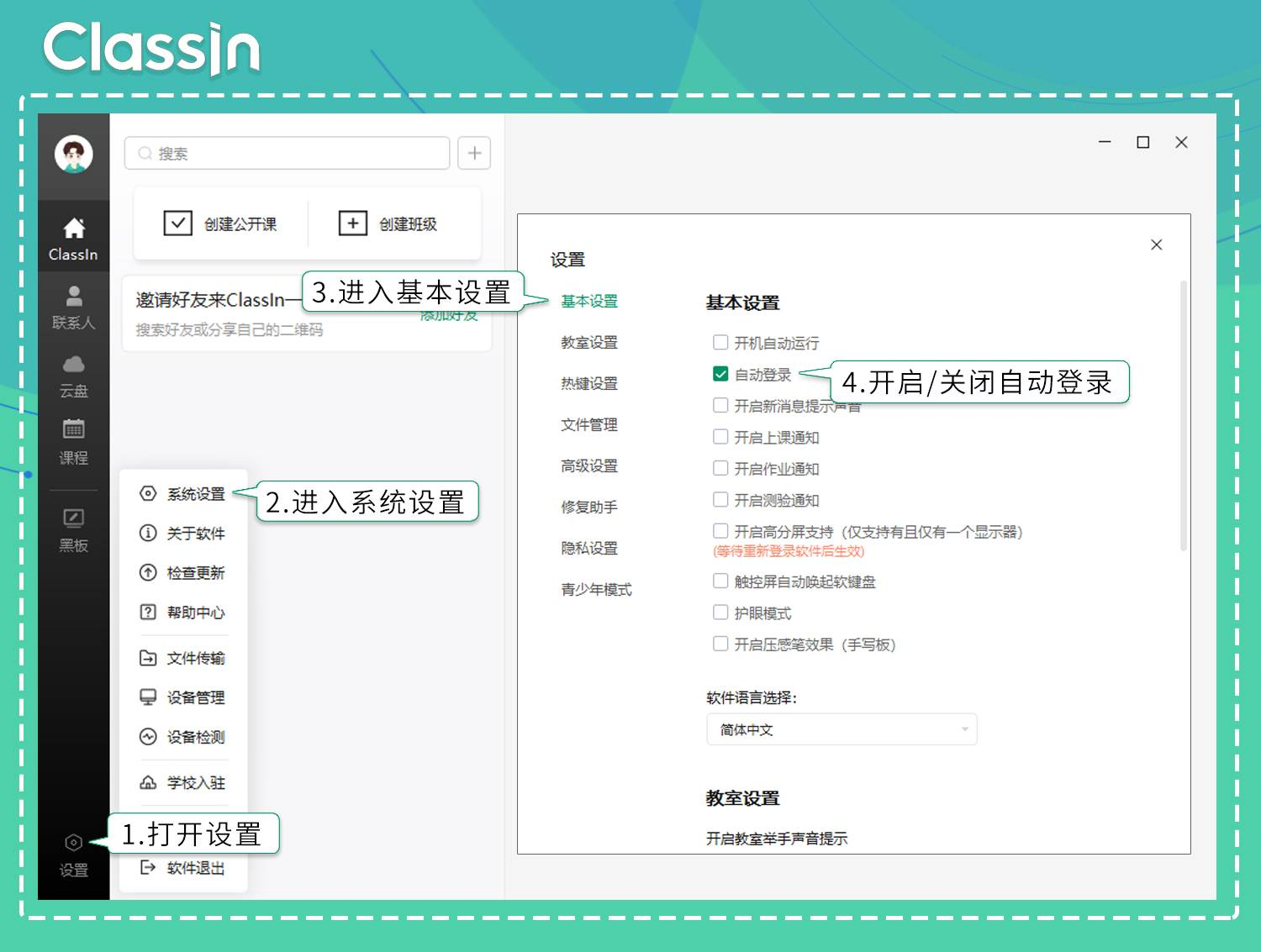Screen dimensions: 1261x952
Task: Open the ClassIn home icon
Action: (74, 228)
